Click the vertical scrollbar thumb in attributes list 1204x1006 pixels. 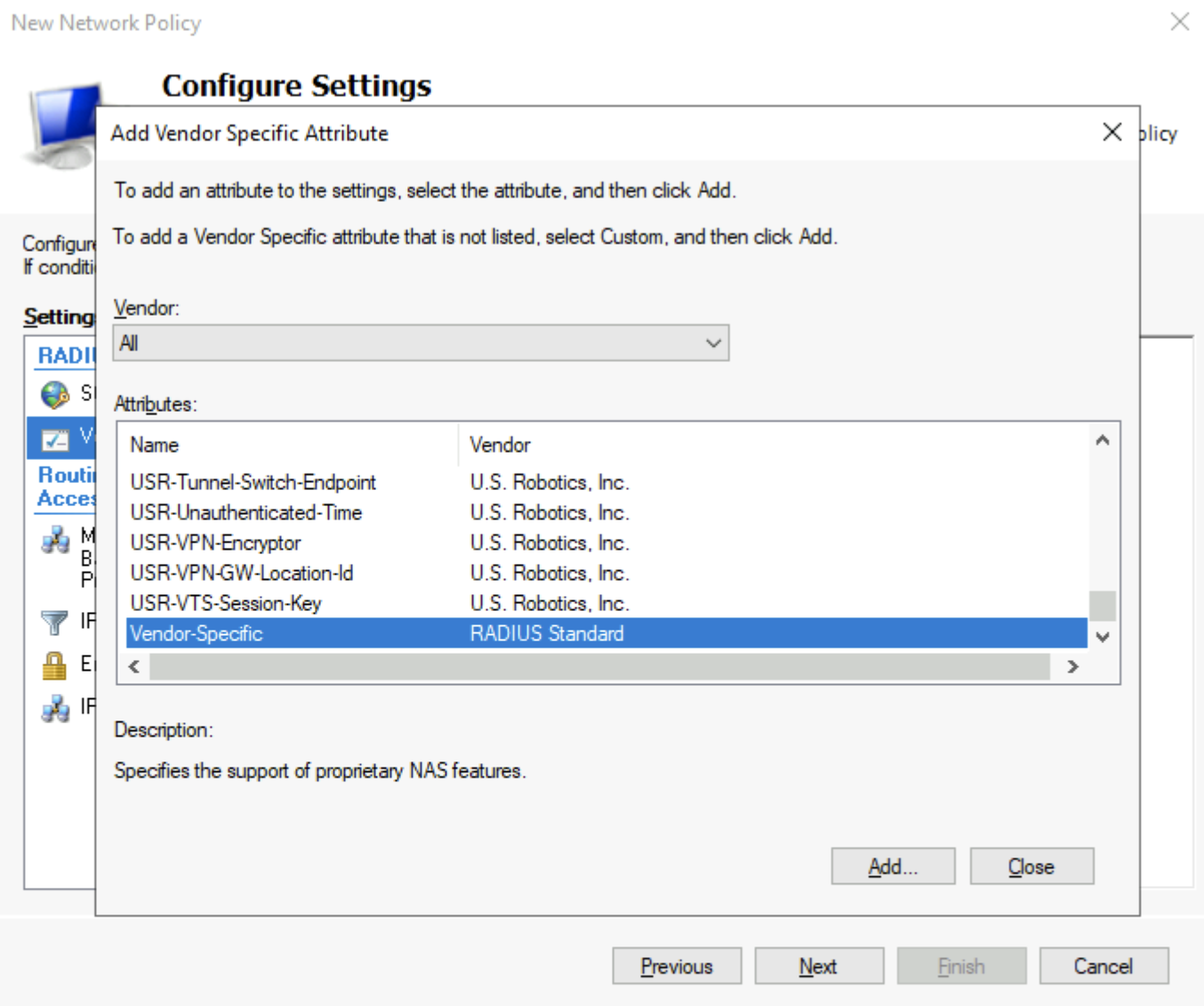click(x=1103, y=606)
